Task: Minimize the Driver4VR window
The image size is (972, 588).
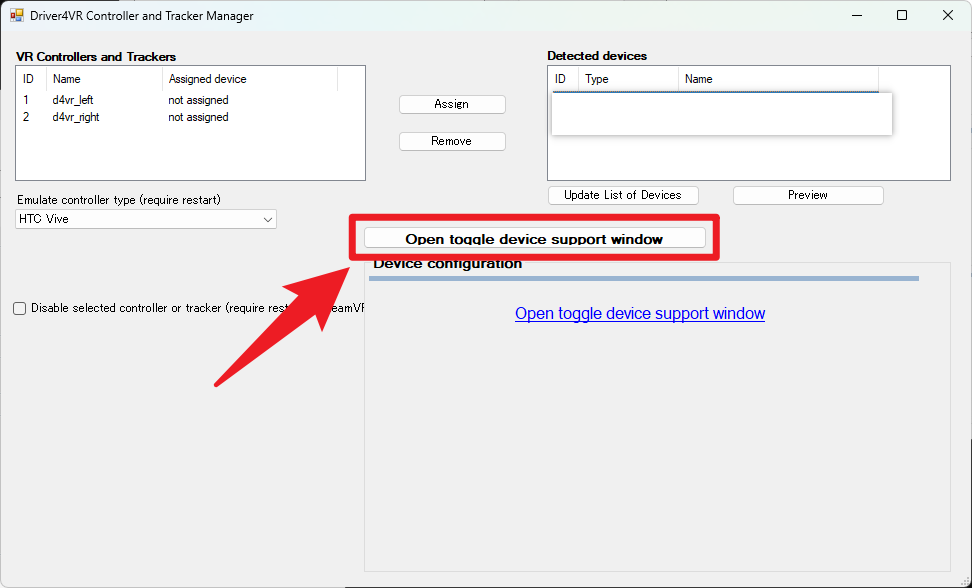Action: [x=857, y=15]
